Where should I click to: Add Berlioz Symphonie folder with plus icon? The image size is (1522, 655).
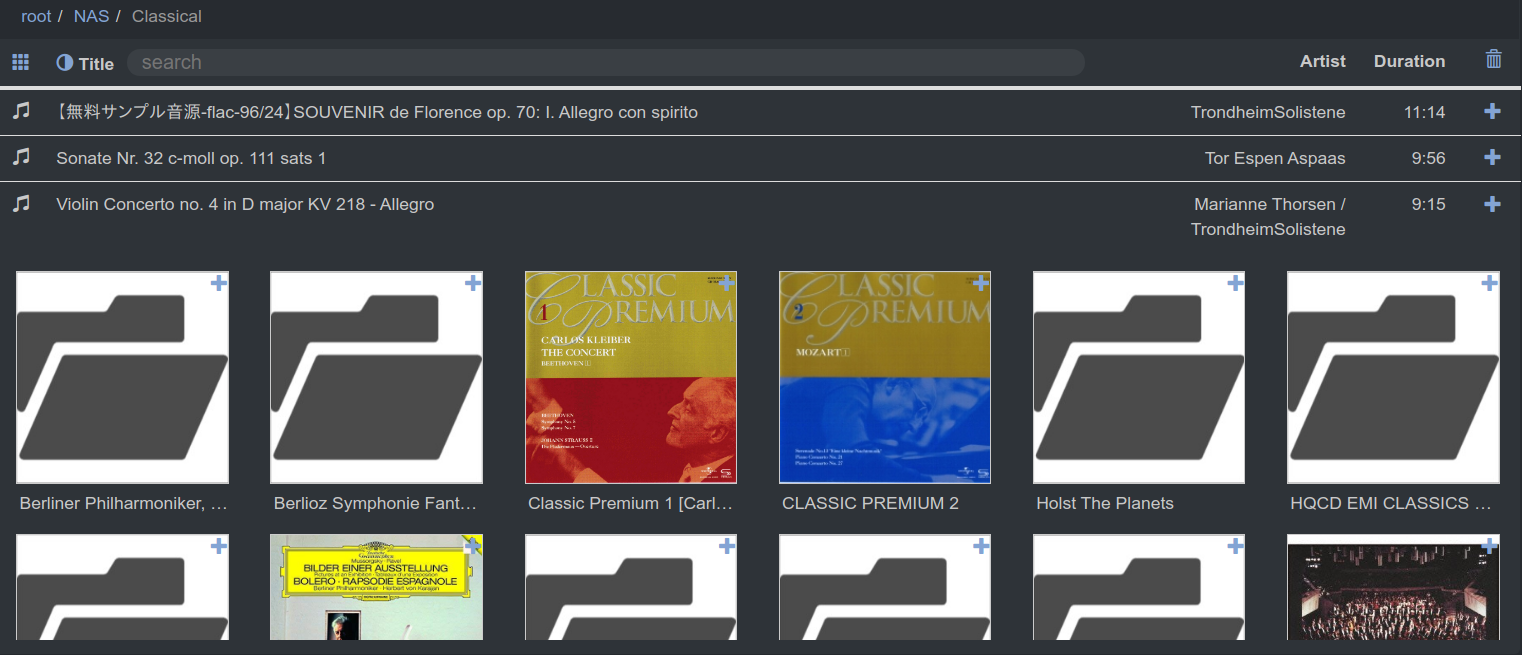point(473,283)
